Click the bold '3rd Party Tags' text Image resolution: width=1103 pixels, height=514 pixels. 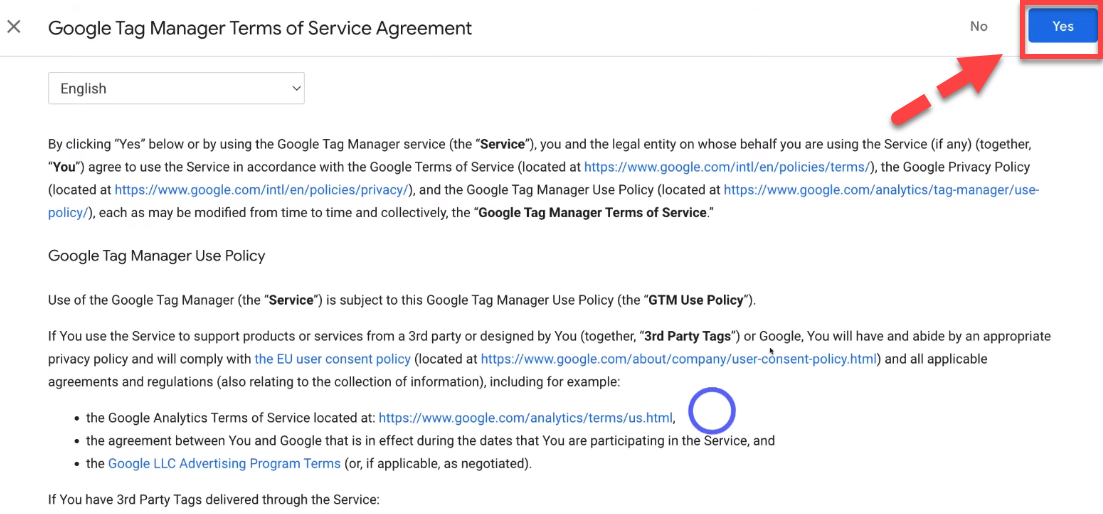[687, 336]
